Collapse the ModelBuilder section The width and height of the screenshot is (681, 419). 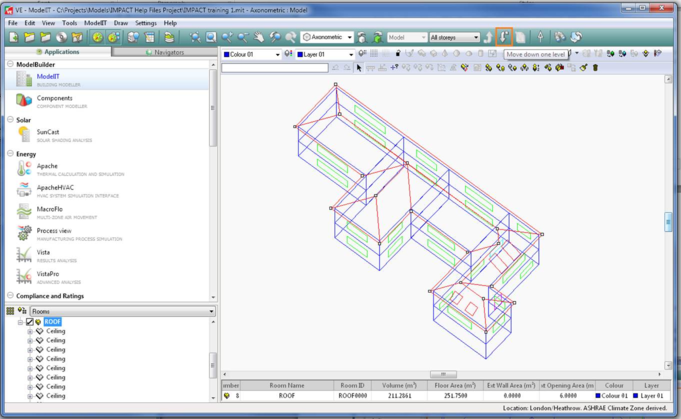[x=10, y=64]
